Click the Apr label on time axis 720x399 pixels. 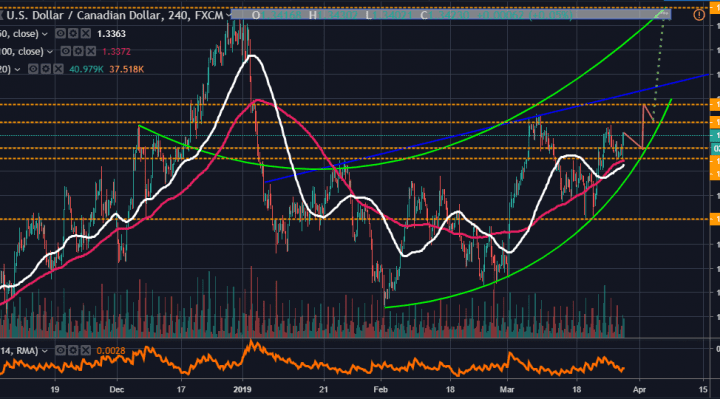[x=639, y=389]
